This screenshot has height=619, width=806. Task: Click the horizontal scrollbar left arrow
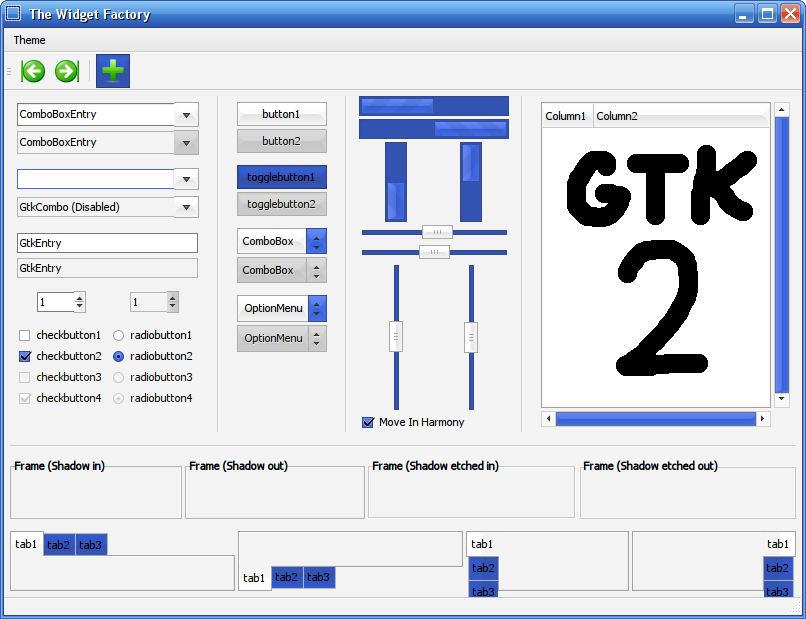pyautogui.click(x=548, y=419)
